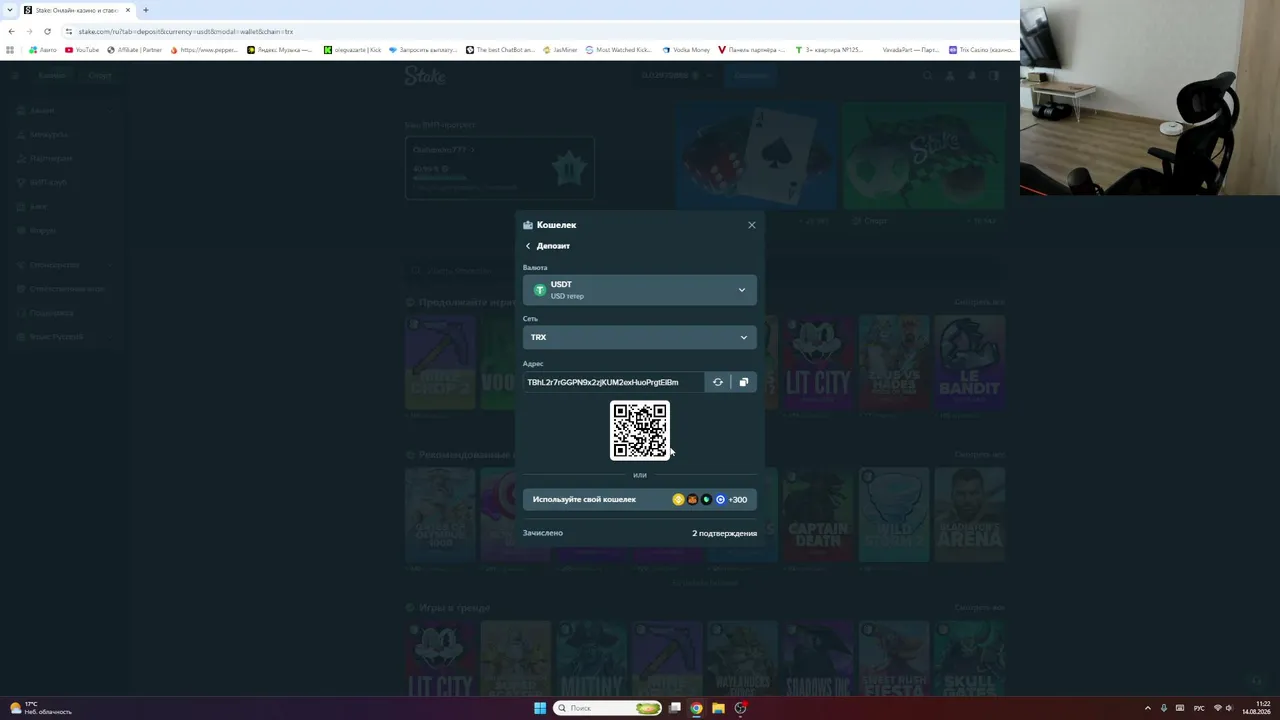Open the YouTube bookmark

pyautogui.click(x=82, y=49)
